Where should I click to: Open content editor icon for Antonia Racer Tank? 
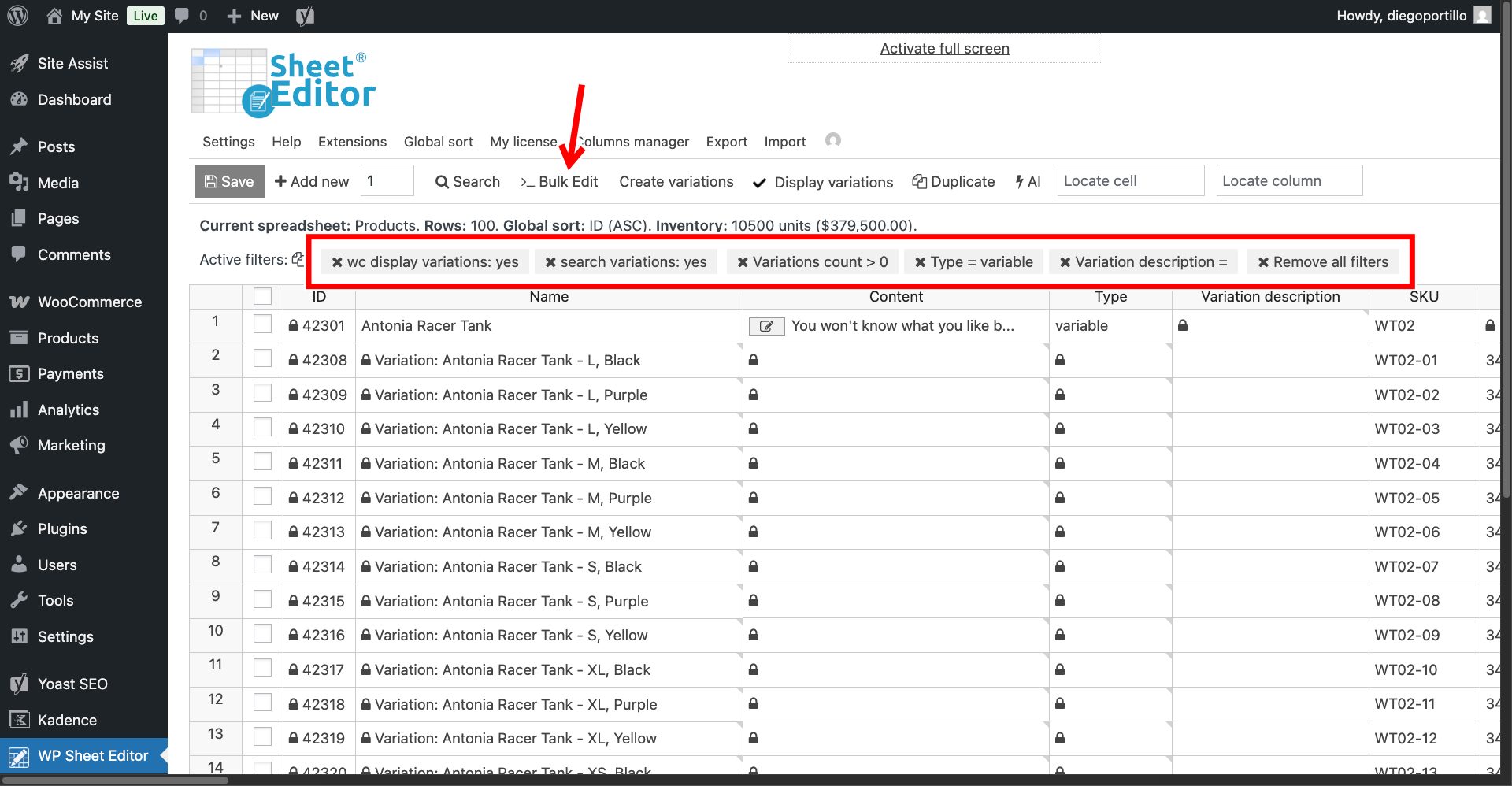765,326
